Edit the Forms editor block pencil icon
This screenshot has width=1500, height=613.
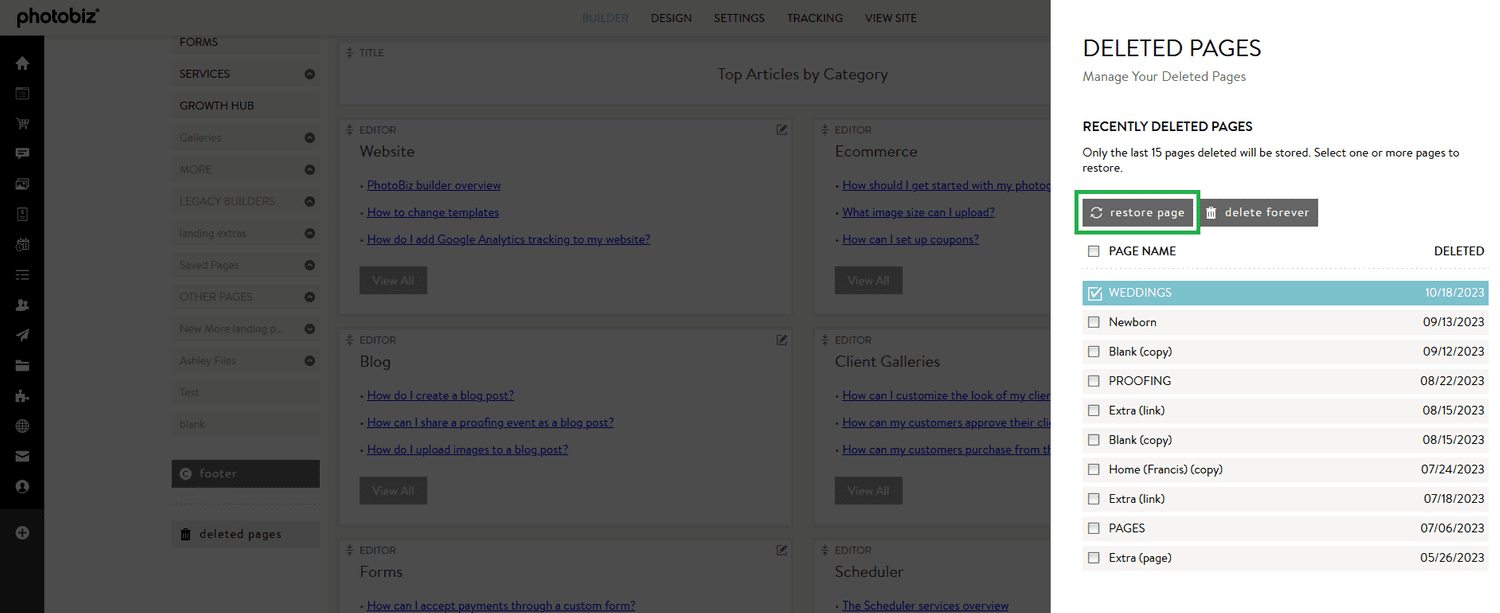click(x=782, y=550)
